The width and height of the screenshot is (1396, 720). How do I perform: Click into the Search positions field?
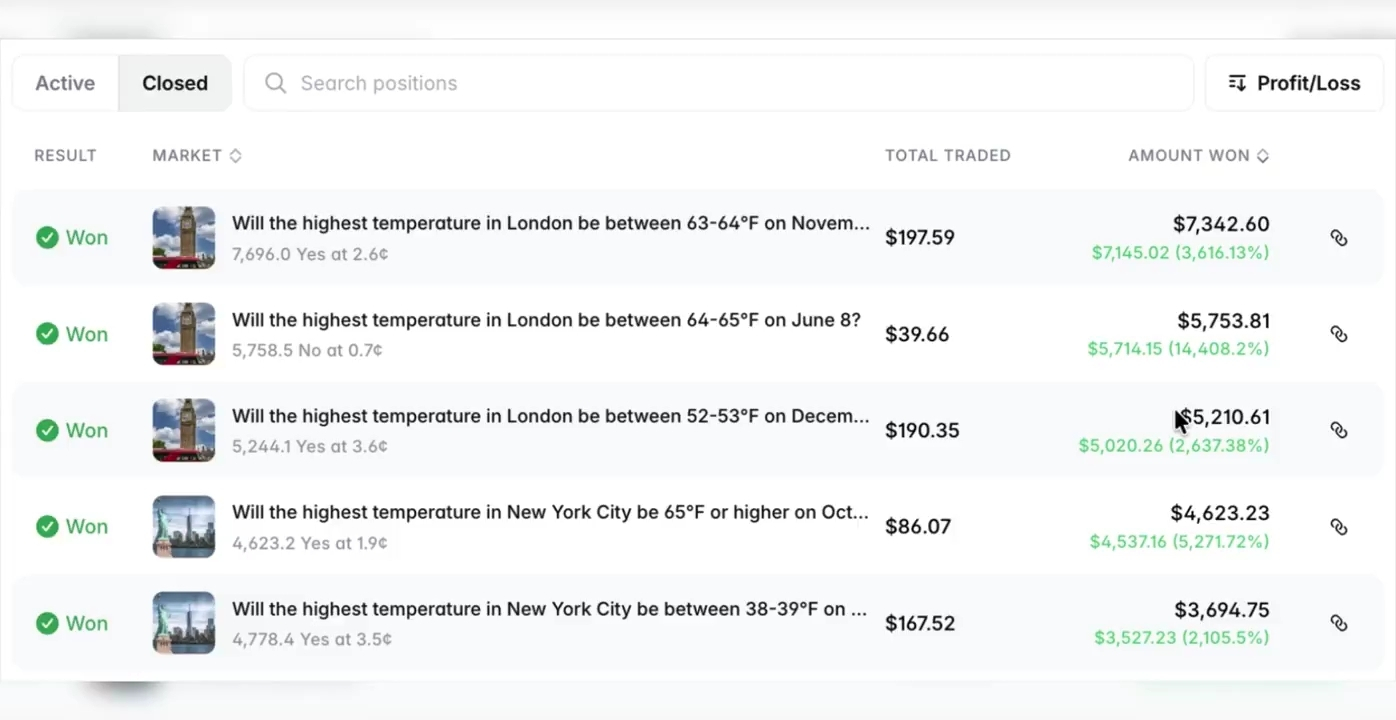(x=719, y=83)
